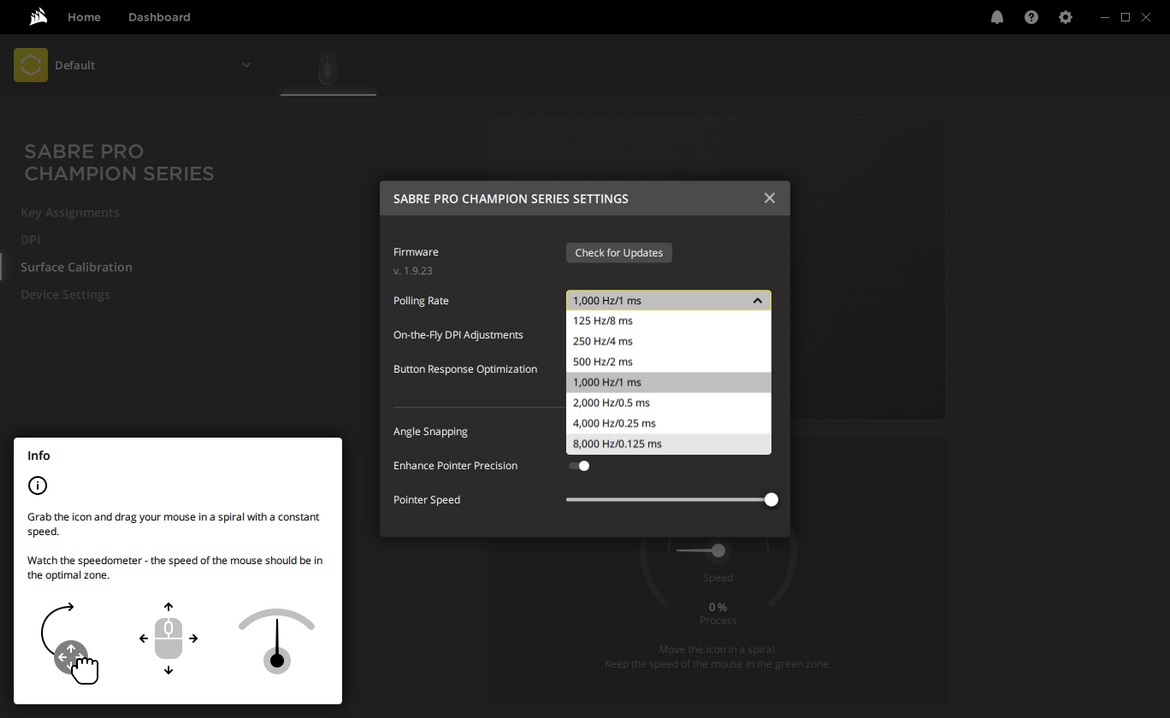The width and height of the screenshot is (1170, 718).
Task: Select Surface Calibration in sidebar
Action: point(76,267)
